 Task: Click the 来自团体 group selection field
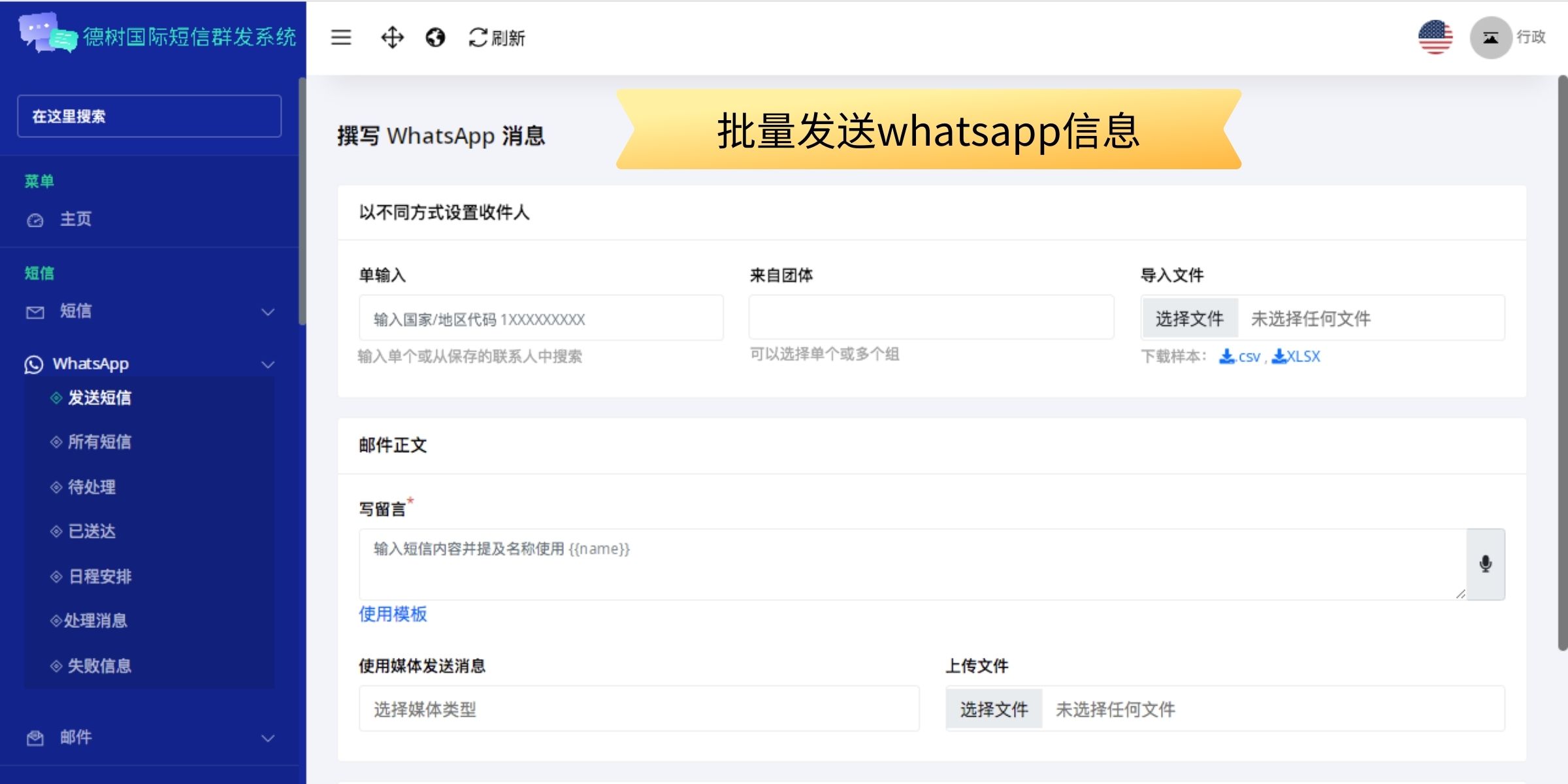coord(931,318)
